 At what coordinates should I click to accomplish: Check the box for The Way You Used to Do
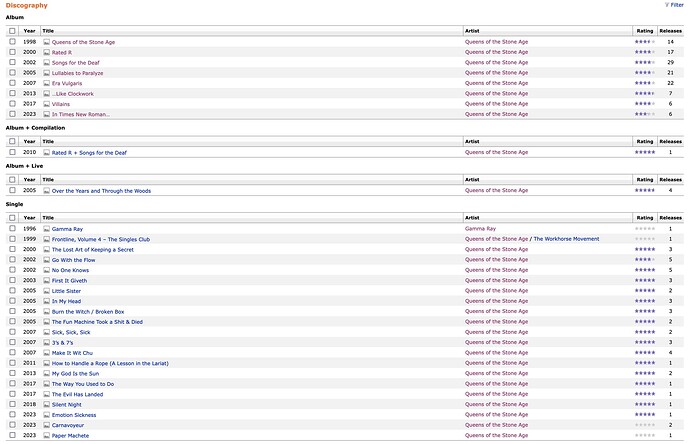tap(12, 383)
